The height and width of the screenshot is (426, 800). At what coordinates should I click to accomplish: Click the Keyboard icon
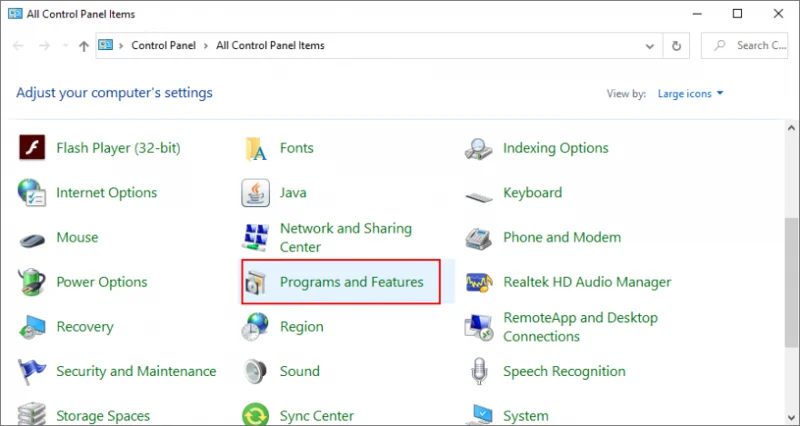point(479,196)
